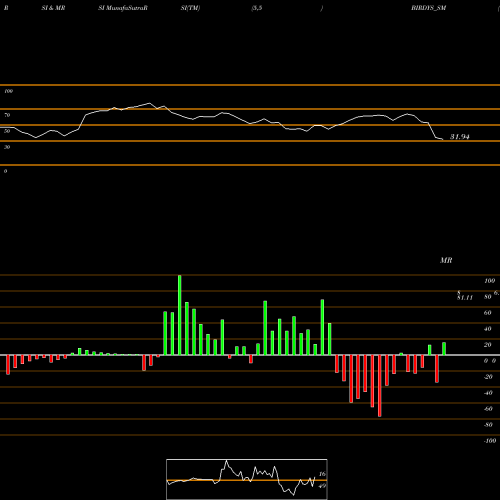Click the RSI axis label 70
The height and width of the screenshot is (500, 500).
click(7, 115)
